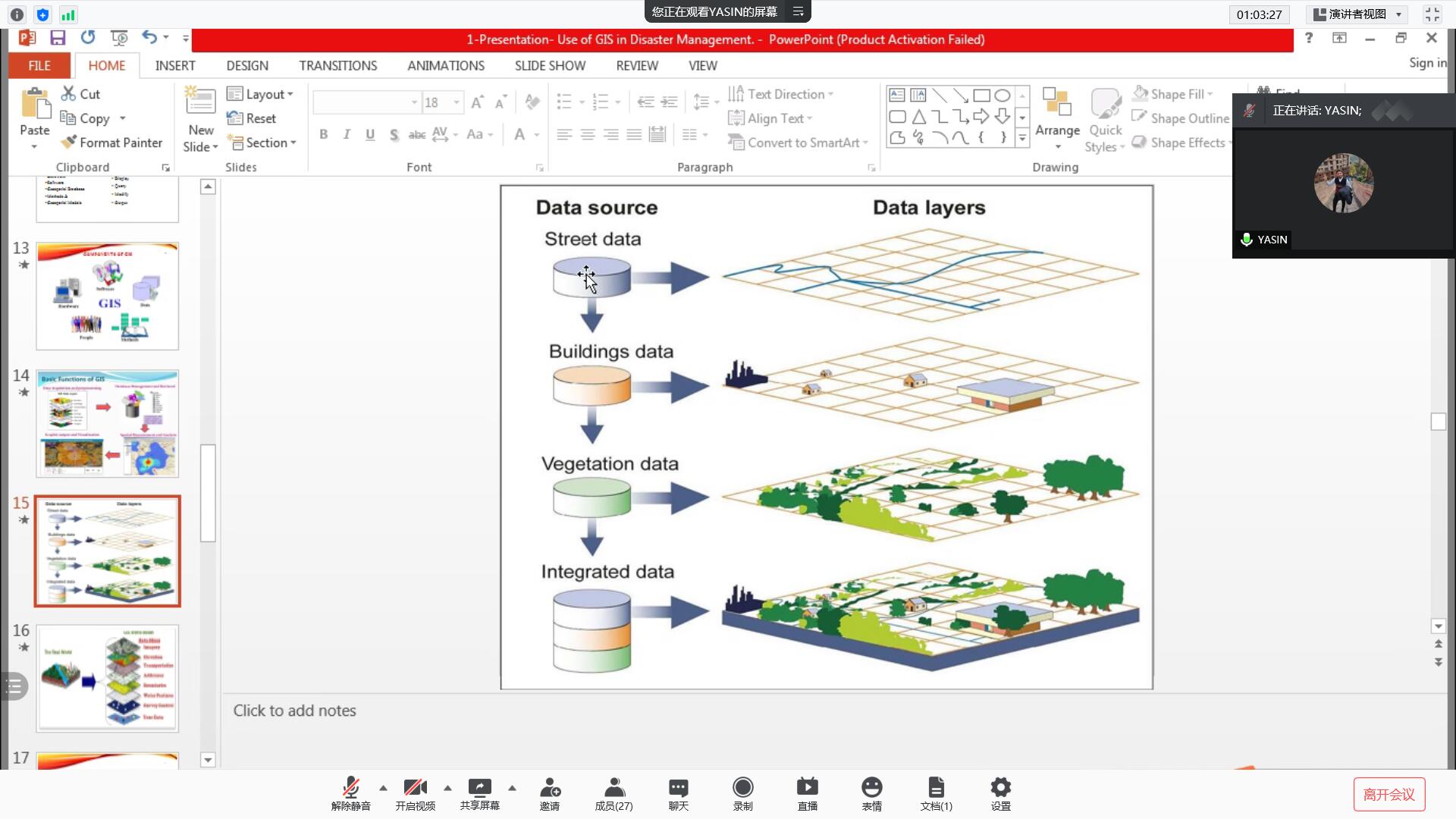Open the members (成员) list icon

pos(613,788)
